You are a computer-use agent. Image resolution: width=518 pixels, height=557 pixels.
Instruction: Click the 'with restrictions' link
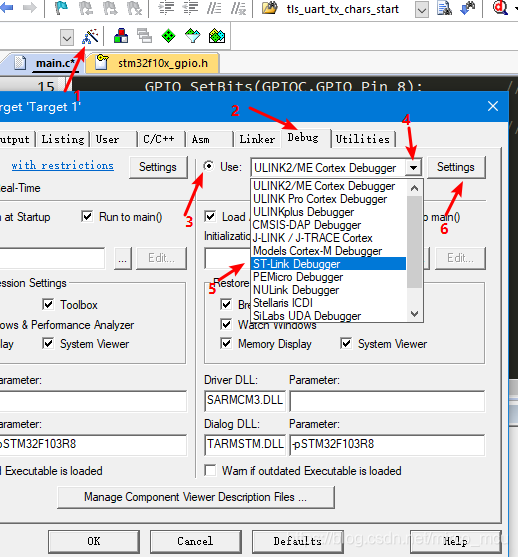(63, 166)
